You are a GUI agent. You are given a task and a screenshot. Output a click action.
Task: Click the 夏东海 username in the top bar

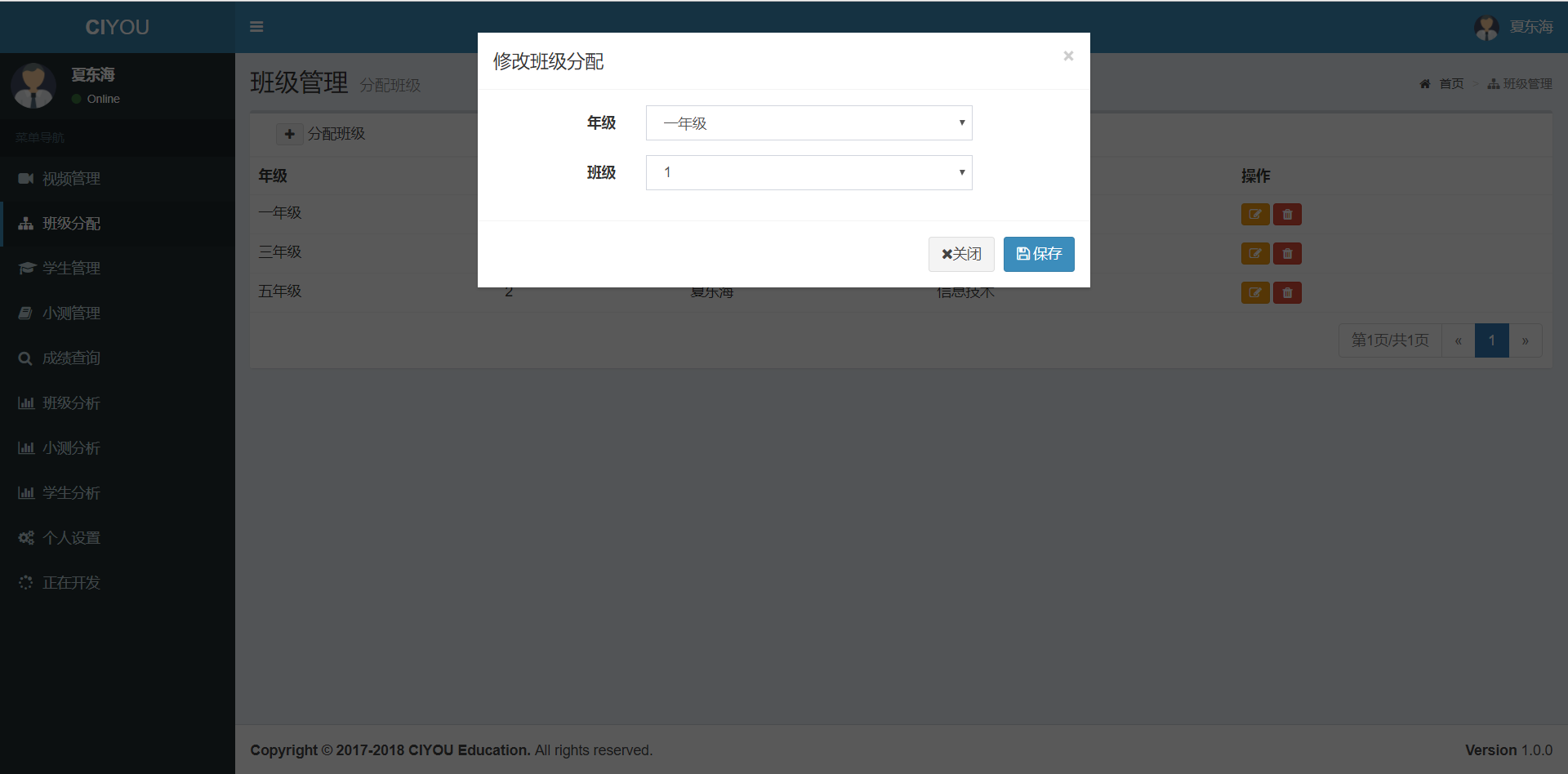coord(1531,27)
